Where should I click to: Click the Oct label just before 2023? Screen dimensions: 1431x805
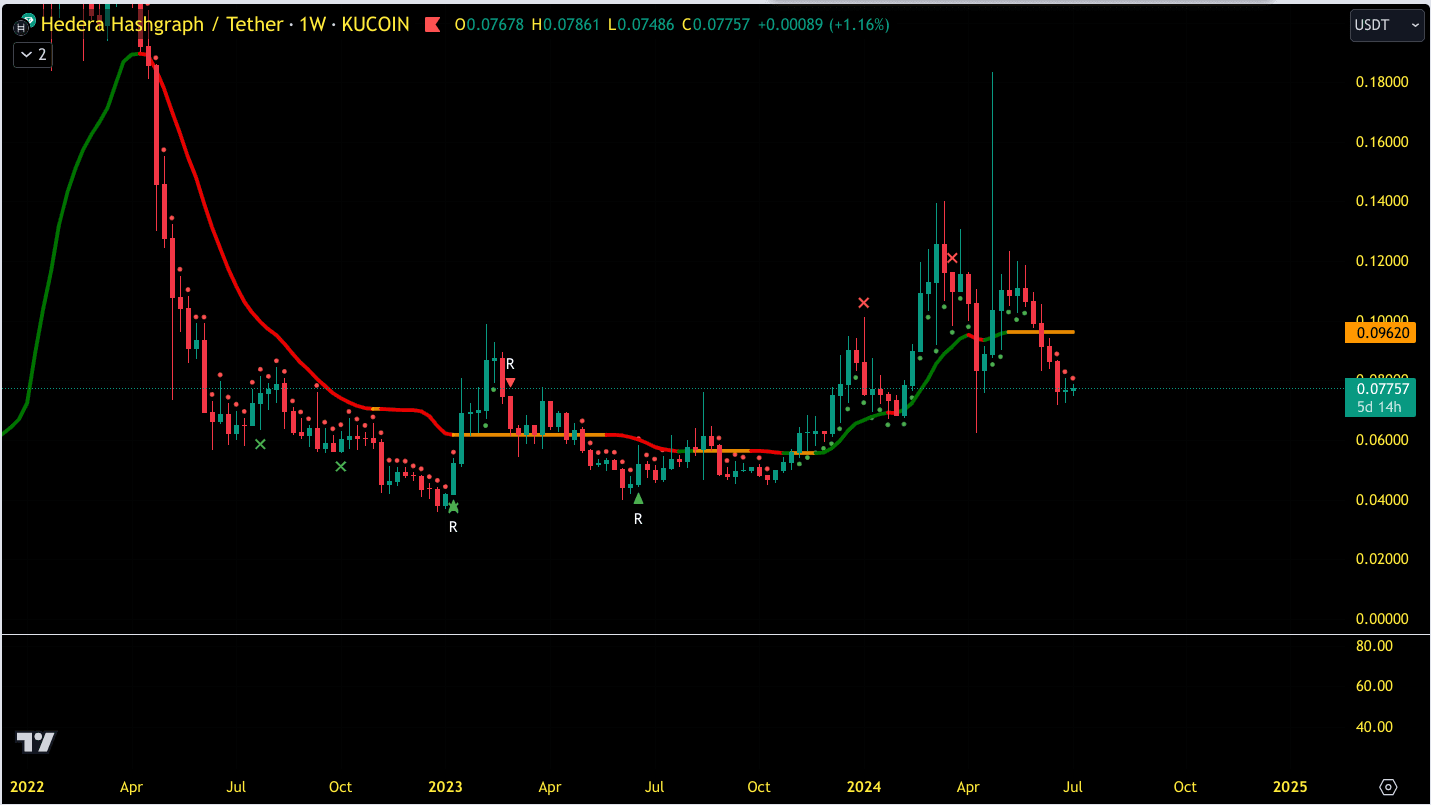coord(340,787)
